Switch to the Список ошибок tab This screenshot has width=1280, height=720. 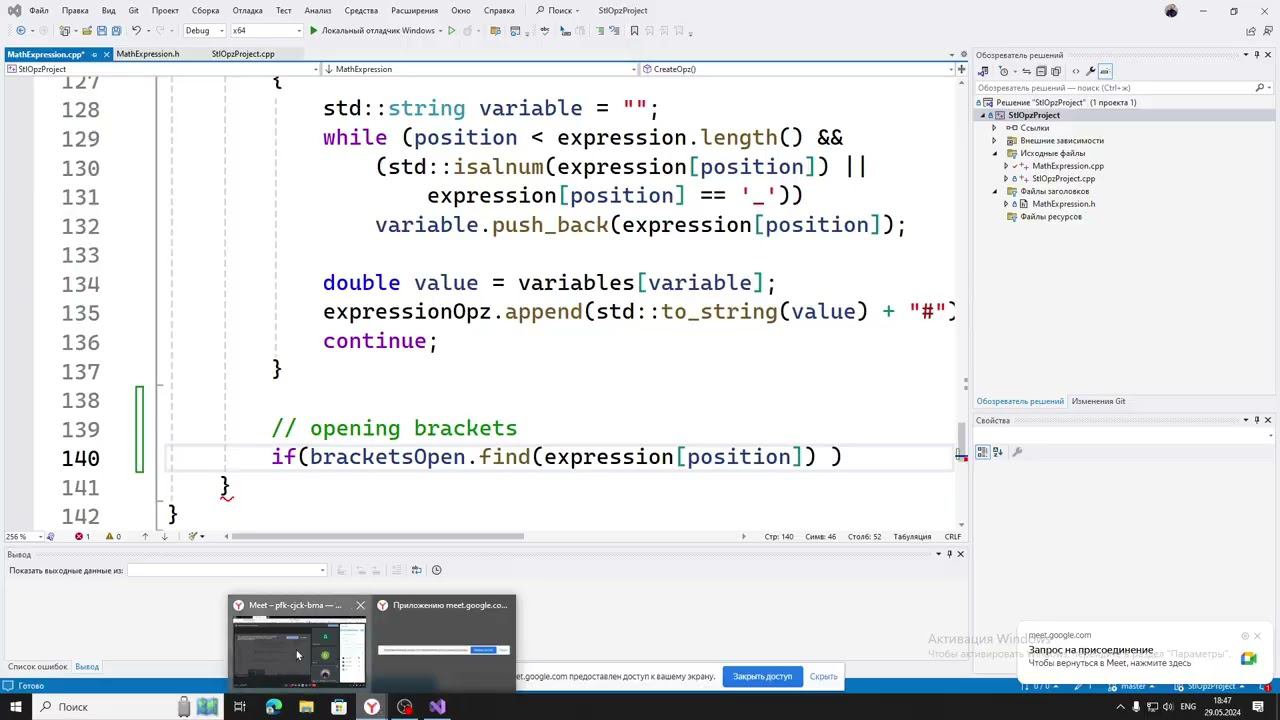click(x=38, y=667)
